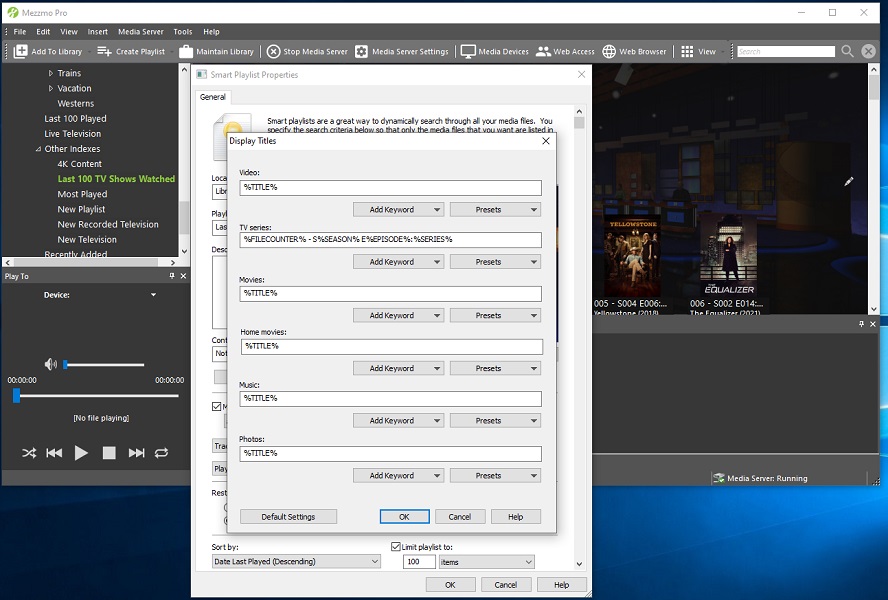888x600 pixels.
Task: Pin the lower right details panel
Action: [861, 324]
